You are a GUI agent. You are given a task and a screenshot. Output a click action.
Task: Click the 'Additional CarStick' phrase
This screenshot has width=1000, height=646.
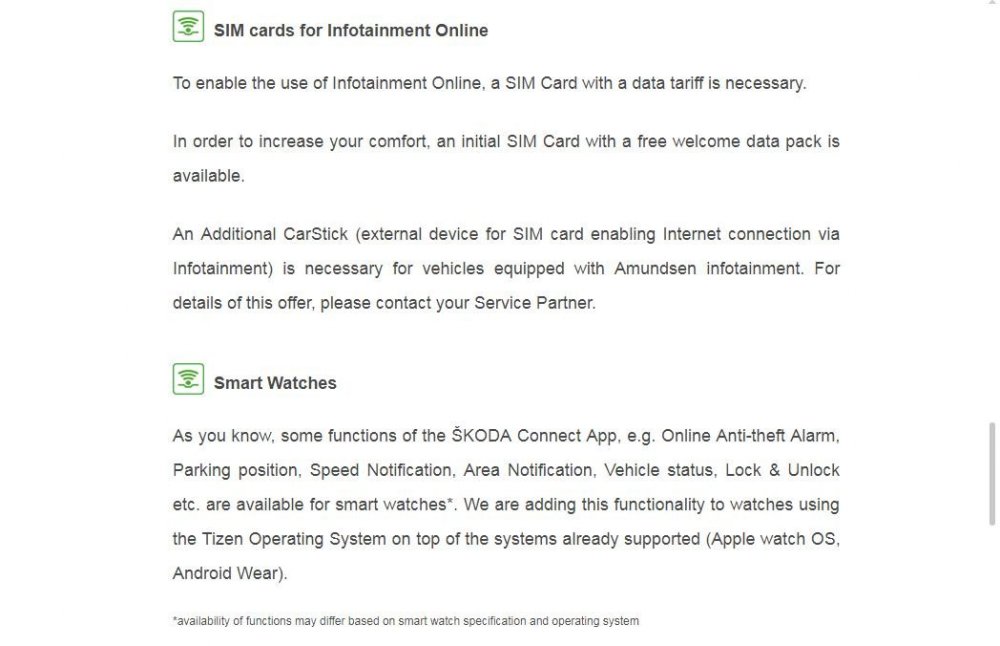point(274,234)
